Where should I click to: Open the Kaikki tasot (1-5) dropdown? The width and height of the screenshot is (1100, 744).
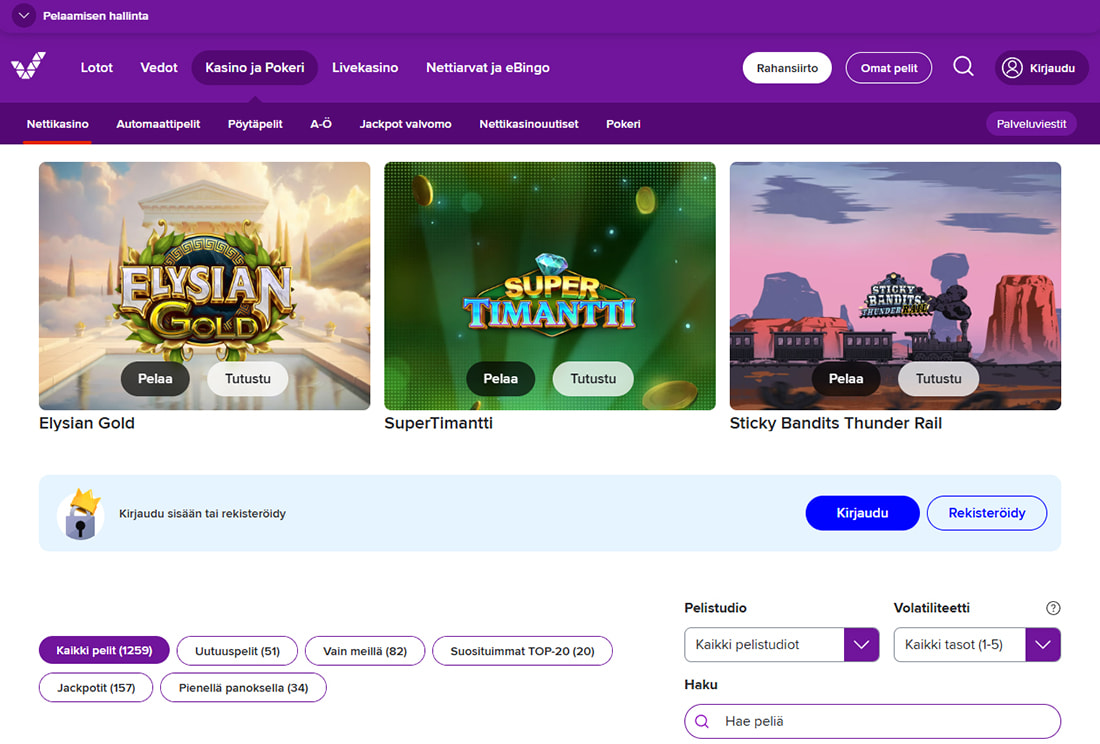point(977,644)
